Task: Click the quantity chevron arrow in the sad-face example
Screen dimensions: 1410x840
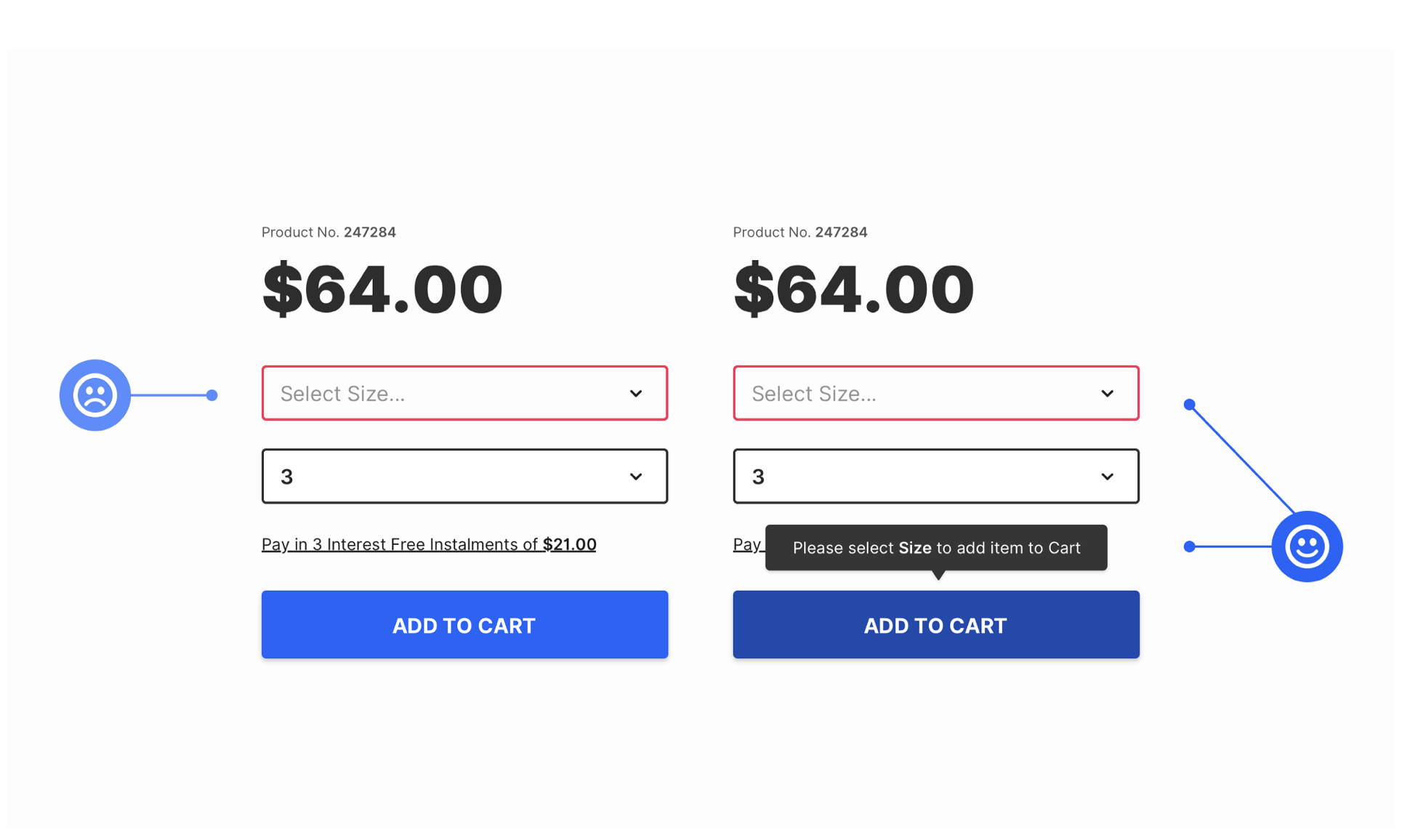Action: [636, 477]
